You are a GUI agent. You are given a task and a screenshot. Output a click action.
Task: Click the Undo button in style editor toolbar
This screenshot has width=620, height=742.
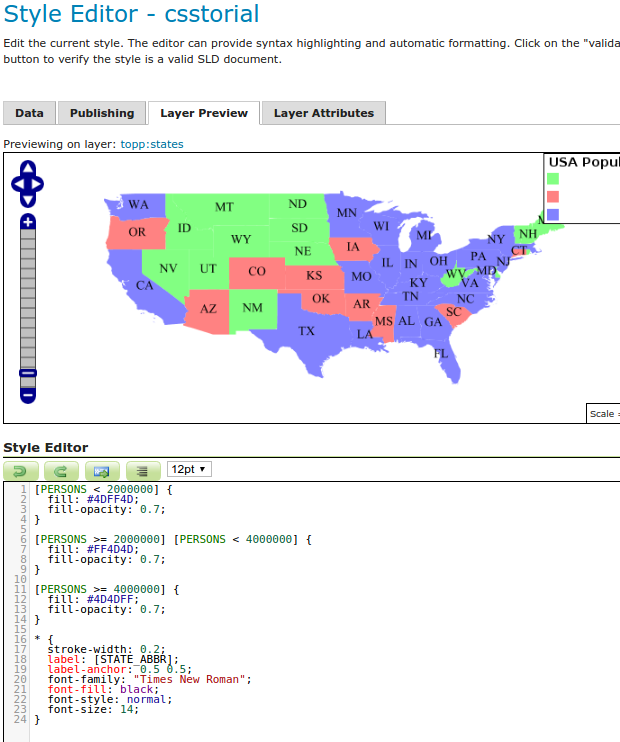[21, 471]
